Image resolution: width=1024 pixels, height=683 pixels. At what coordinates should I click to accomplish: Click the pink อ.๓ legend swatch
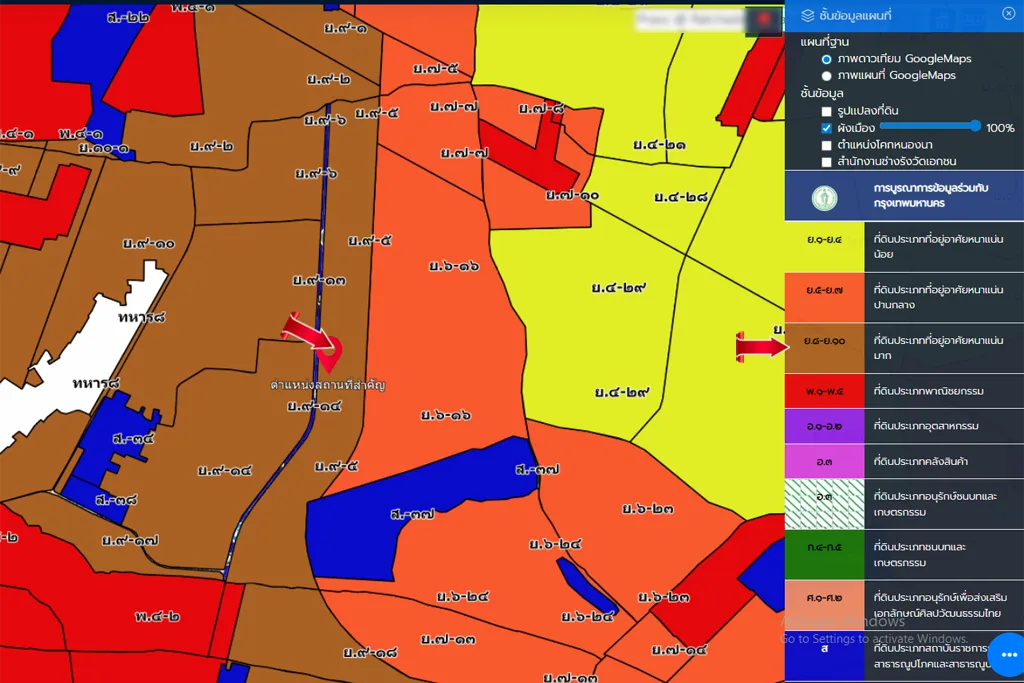pos(824,462)
